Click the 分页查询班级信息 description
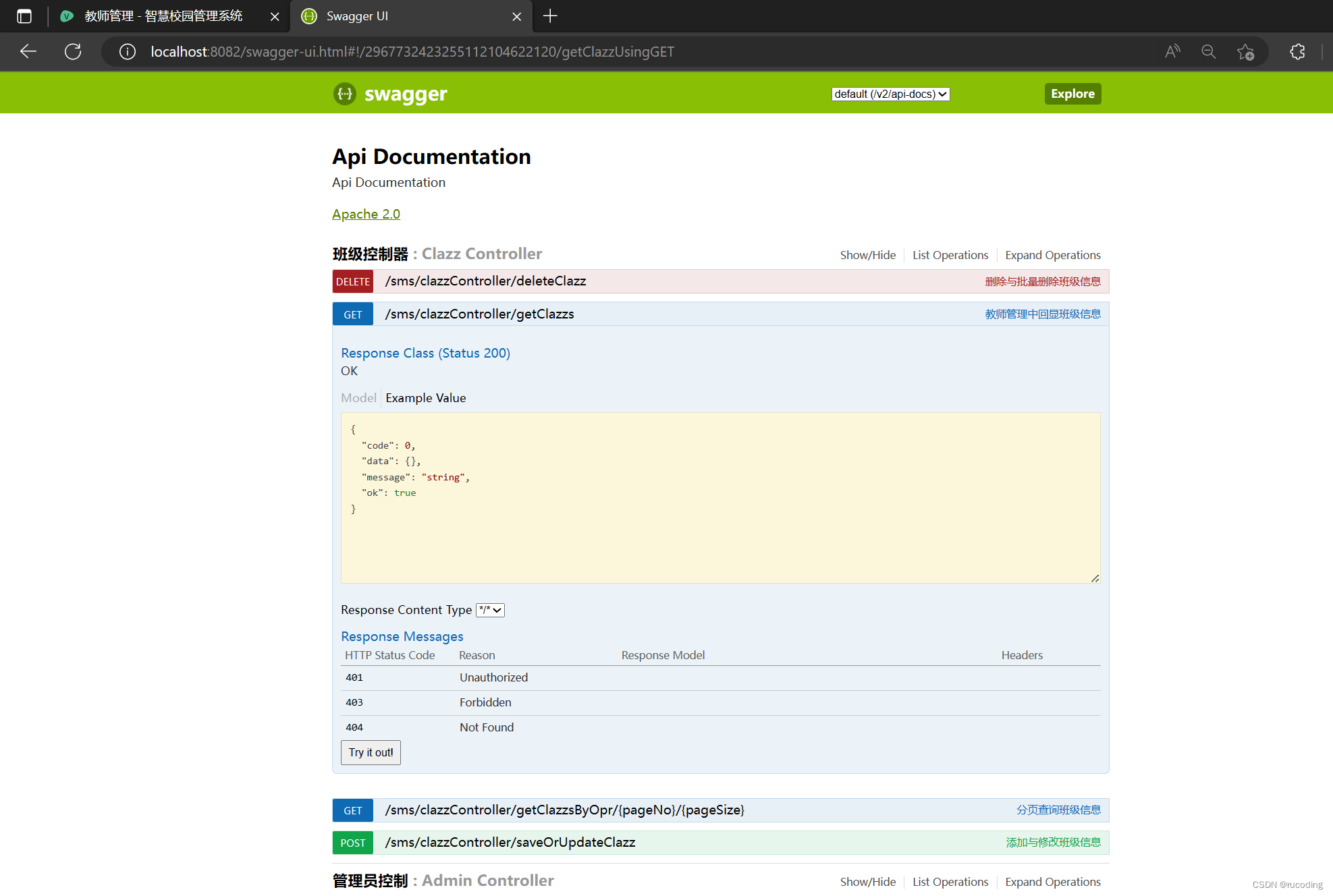 [x=1058, y=810]
